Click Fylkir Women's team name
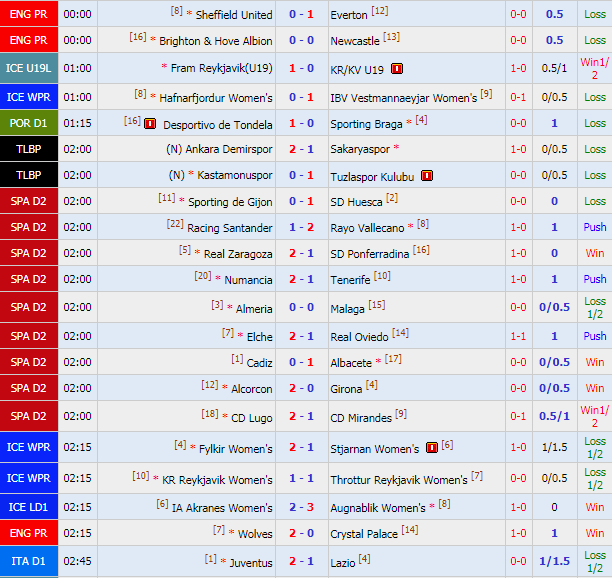Viewport: 612px width, 578px height. [x=236, y=449]
